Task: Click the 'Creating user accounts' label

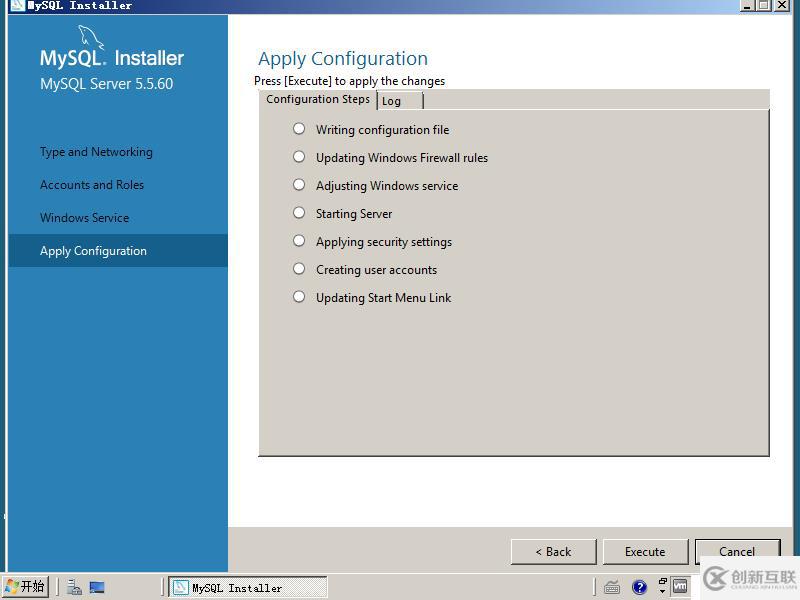Action: coord(376,270)
